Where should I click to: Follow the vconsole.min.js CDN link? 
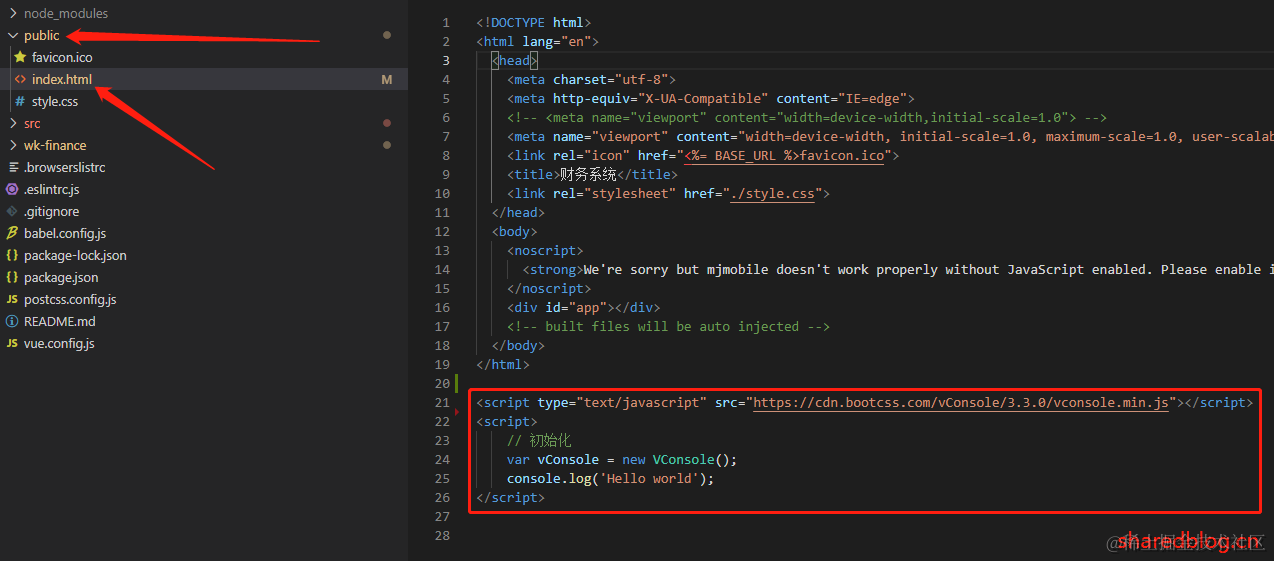click(x=961, y=403)
